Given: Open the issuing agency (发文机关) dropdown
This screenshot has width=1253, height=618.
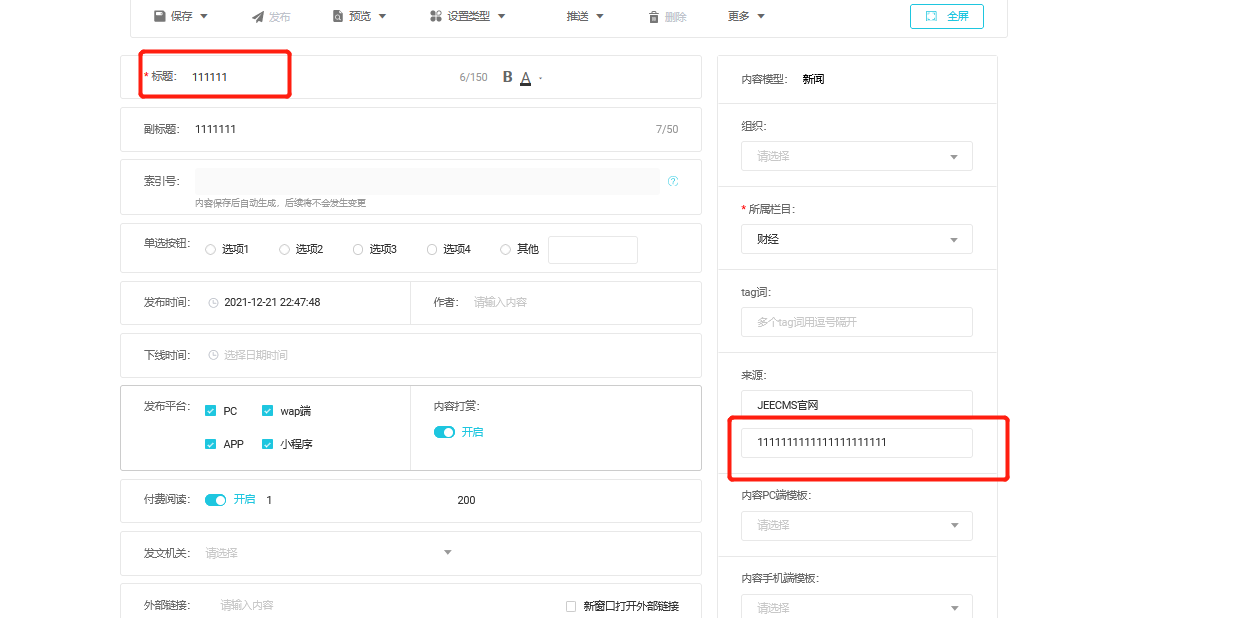Looking at the screenshot, I should 328,552.
